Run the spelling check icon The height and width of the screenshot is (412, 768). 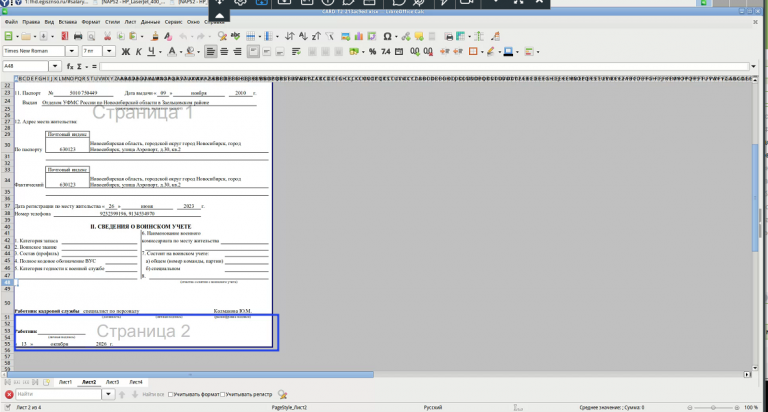236,36
